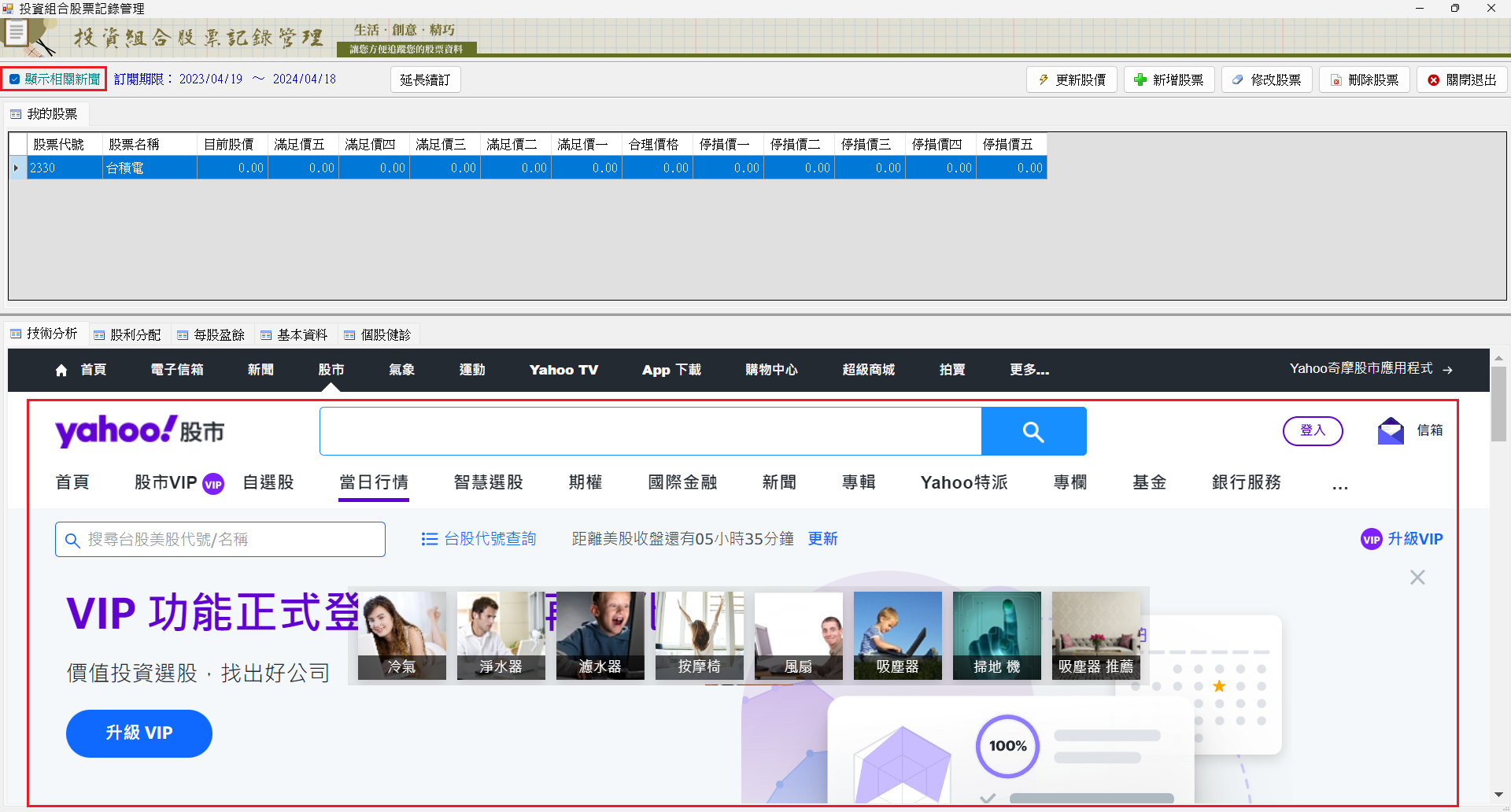Viewport: 1511px width, 812px height.
Task: Click the 更新 link
Action: [x=822, y=539]
